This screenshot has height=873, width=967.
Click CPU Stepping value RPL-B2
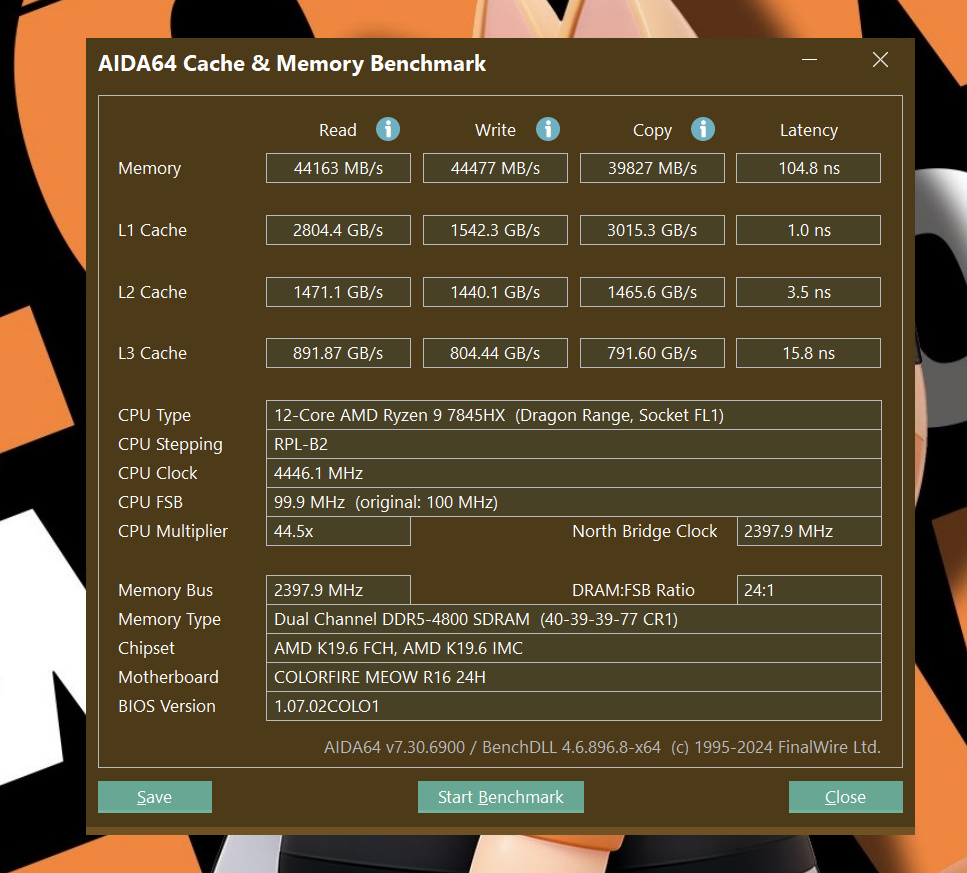pos(574,444)
